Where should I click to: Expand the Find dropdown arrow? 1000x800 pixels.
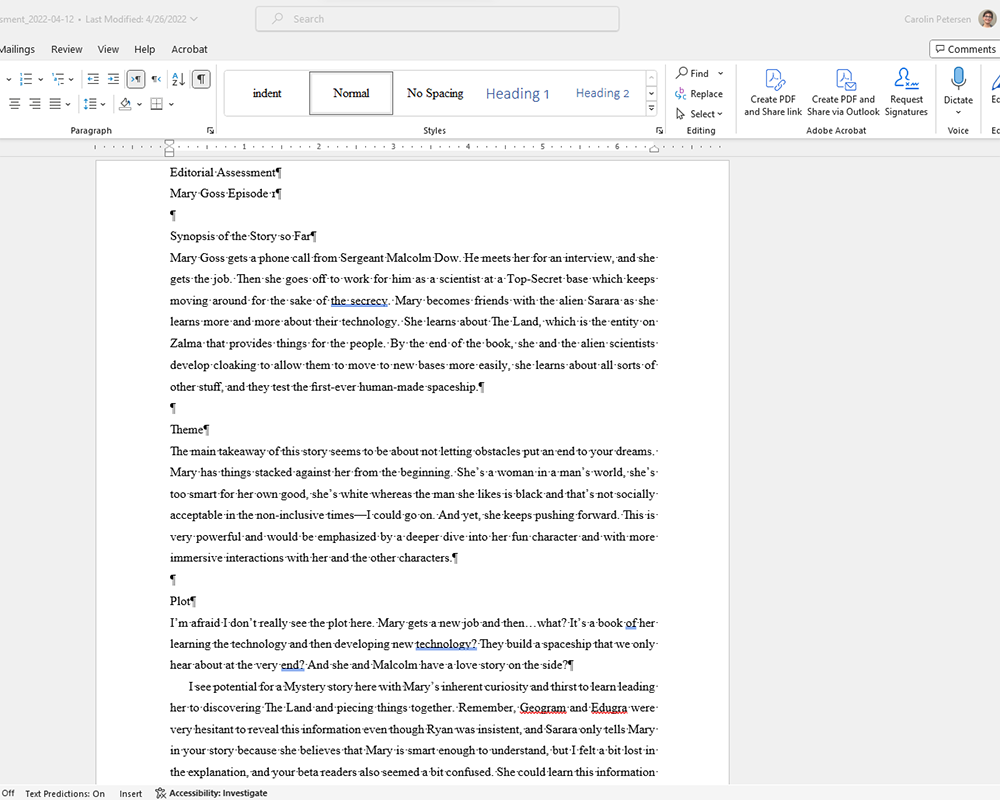721,73
